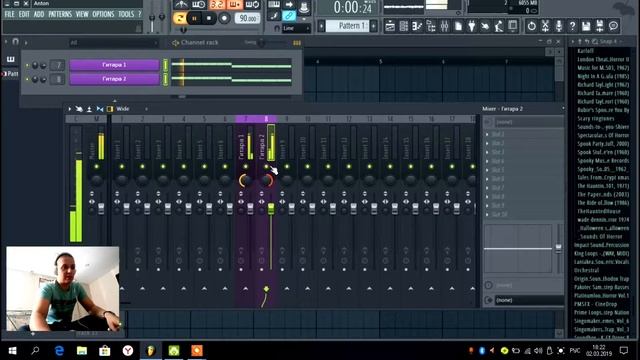Switch pattern/song mode with the orange button
This screenshot has height=360, width=640.
(179, 18)
